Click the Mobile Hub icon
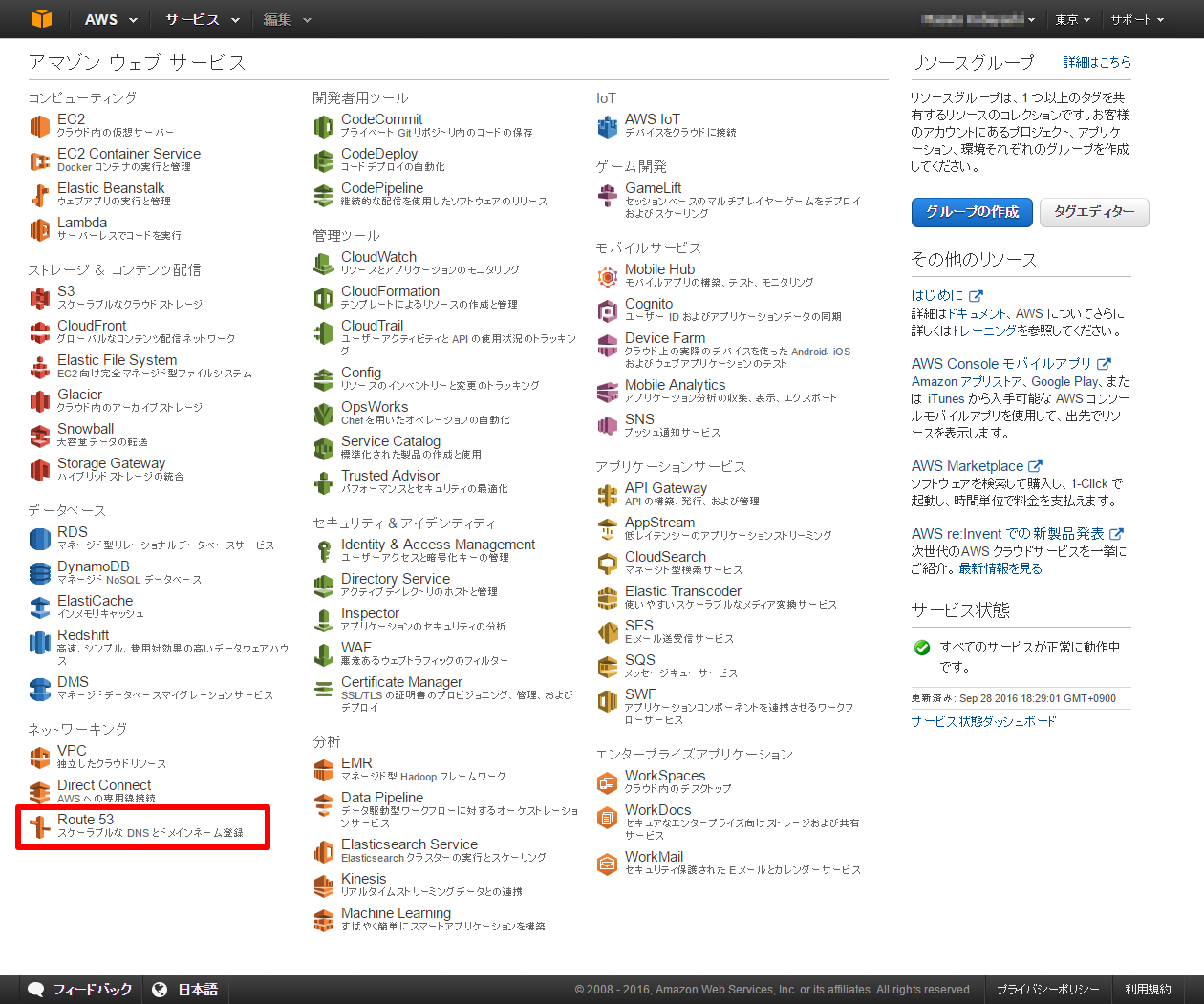Screen dimensions: 1204x1004 coord(608,276)
